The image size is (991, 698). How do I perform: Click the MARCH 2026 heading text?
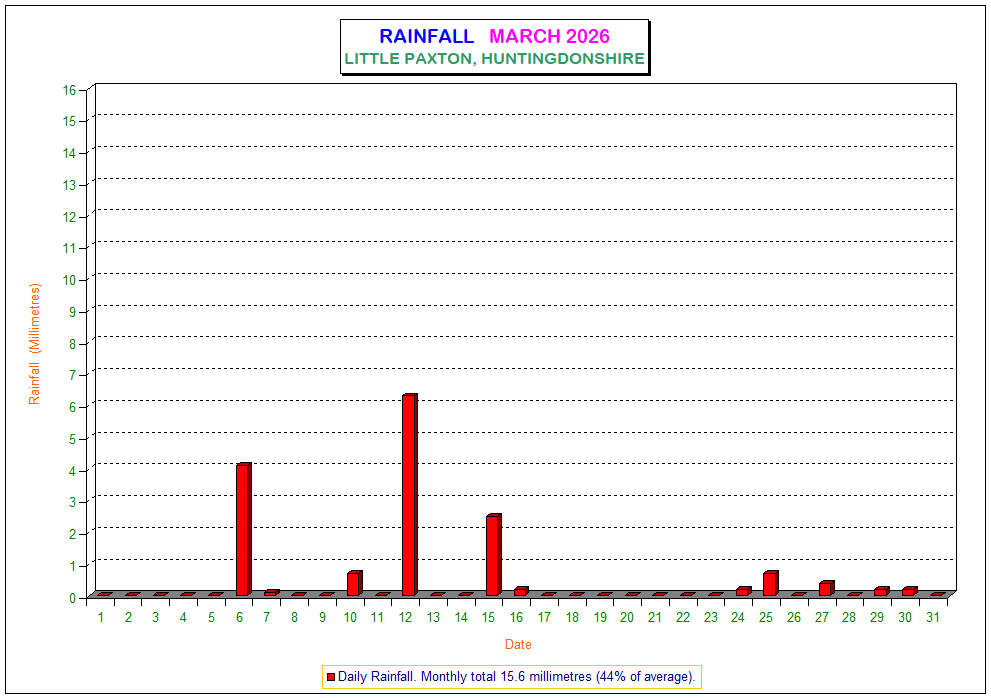click(x=549, y=37)
